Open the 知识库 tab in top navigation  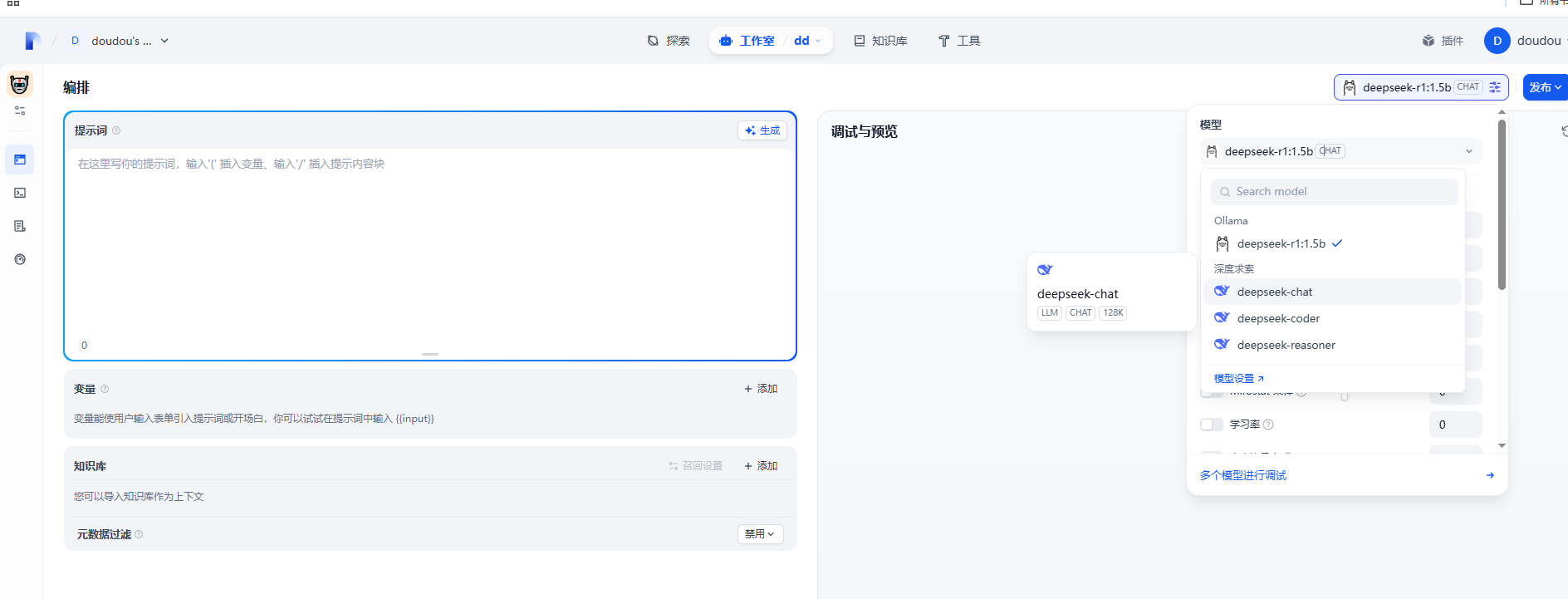(880, 41)
